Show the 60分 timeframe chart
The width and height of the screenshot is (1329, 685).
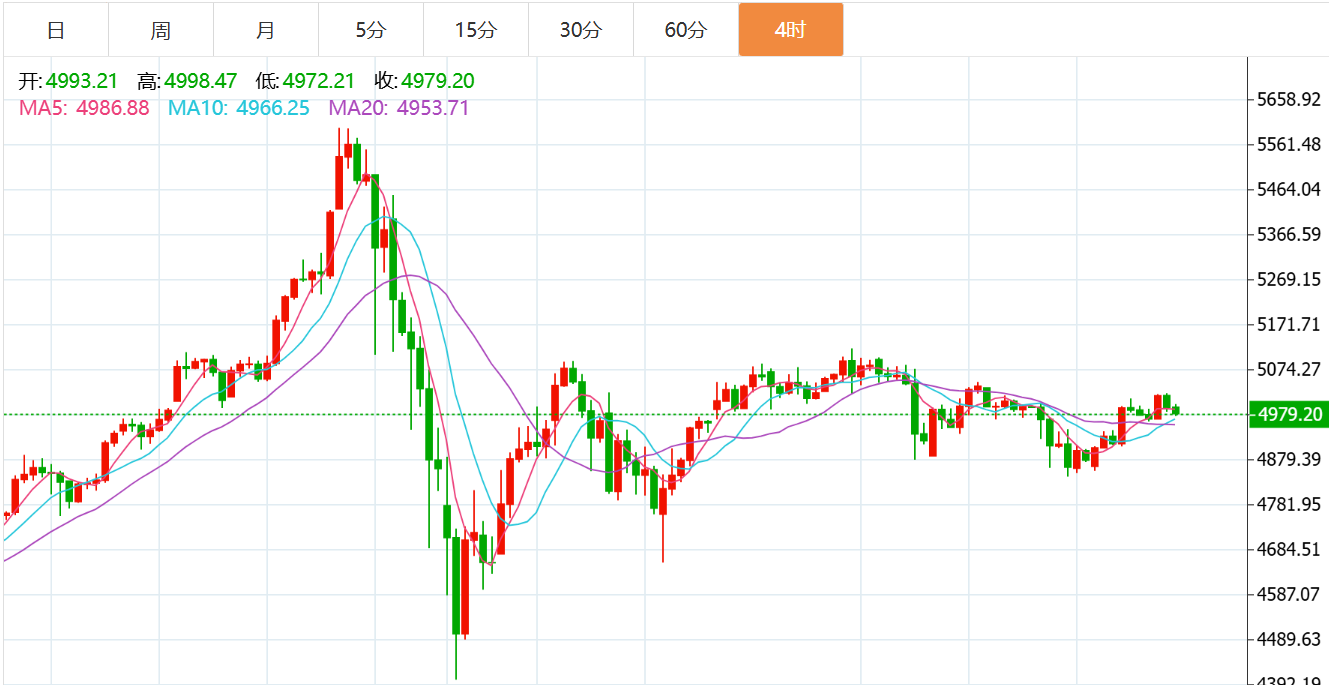coord(685,30)
